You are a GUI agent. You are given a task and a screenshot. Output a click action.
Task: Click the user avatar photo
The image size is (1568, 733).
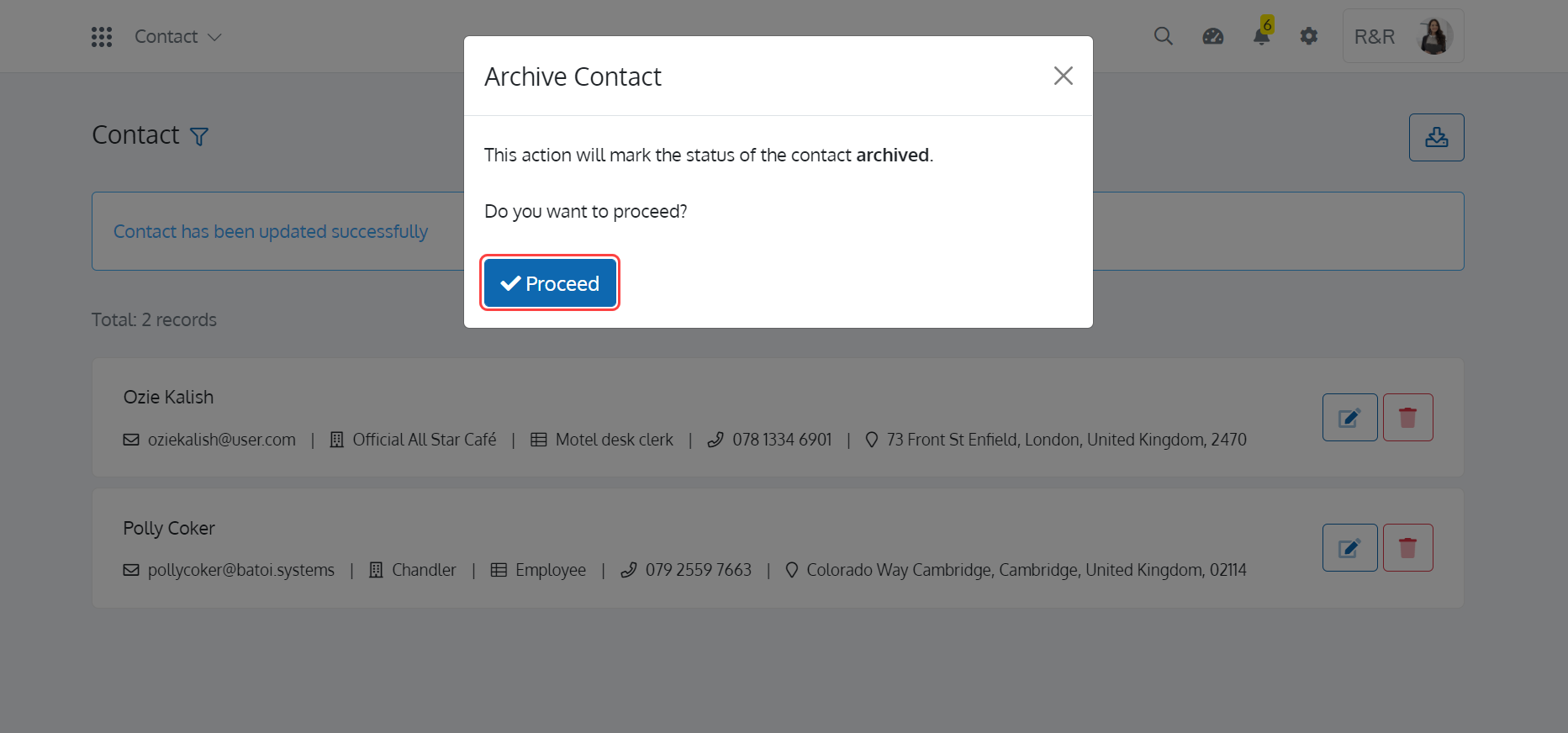click(x=1435, y=36)
